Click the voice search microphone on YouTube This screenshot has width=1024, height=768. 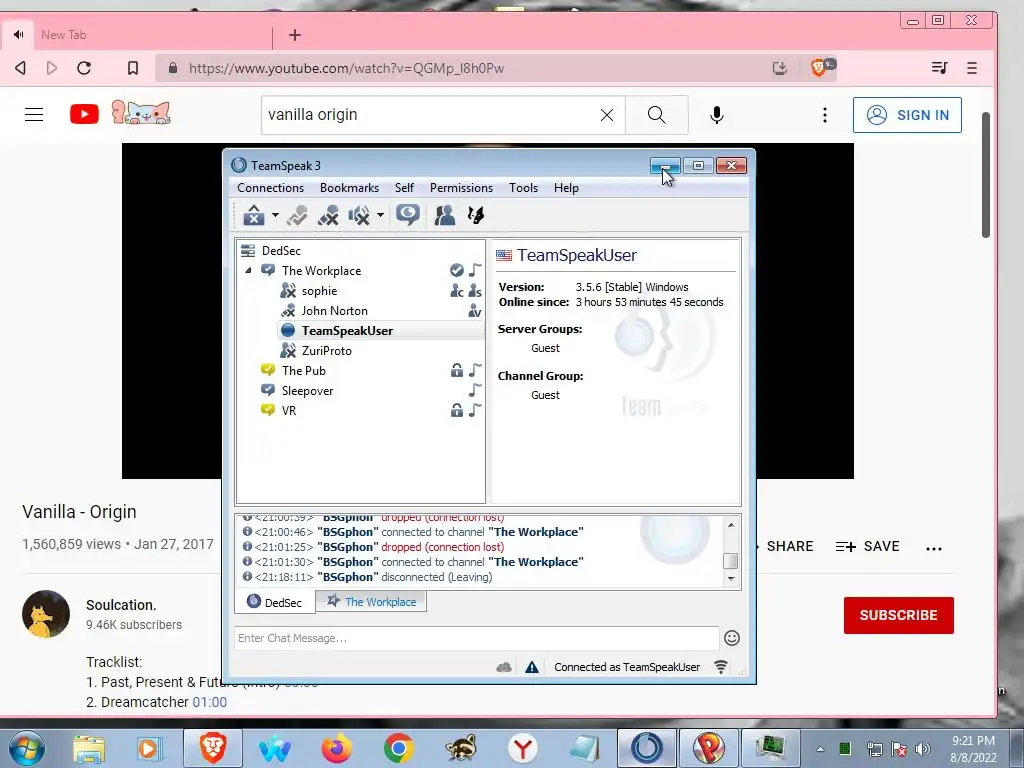(x=716, y=115)
